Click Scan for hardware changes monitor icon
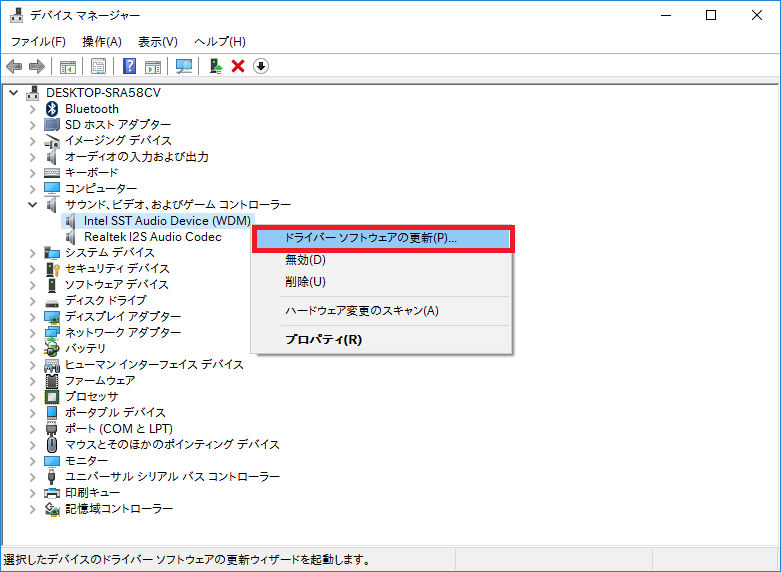The image size is (781, 572). tap(184, 66)
